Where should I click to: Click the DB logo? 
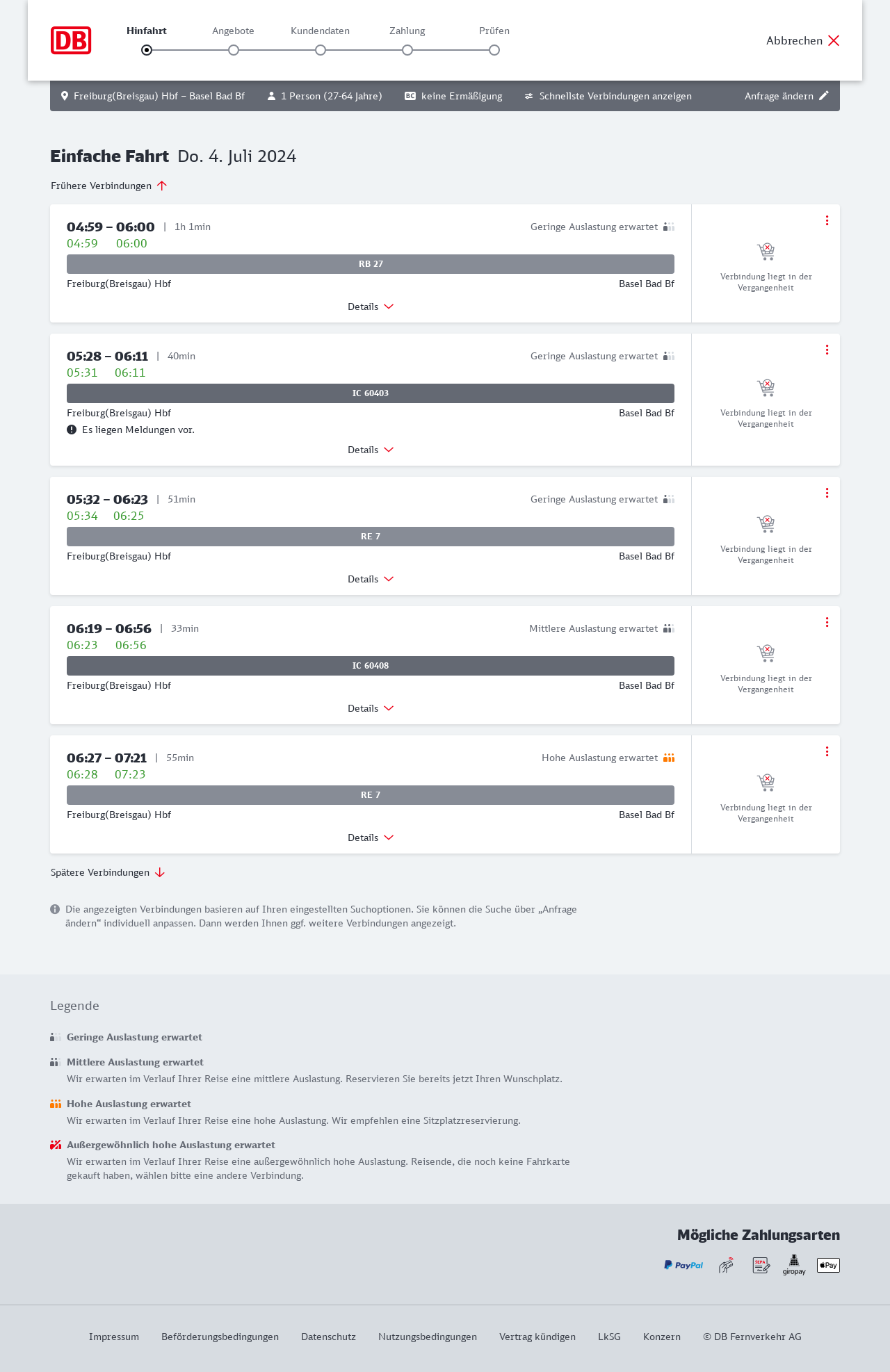[x=71, y=40]
